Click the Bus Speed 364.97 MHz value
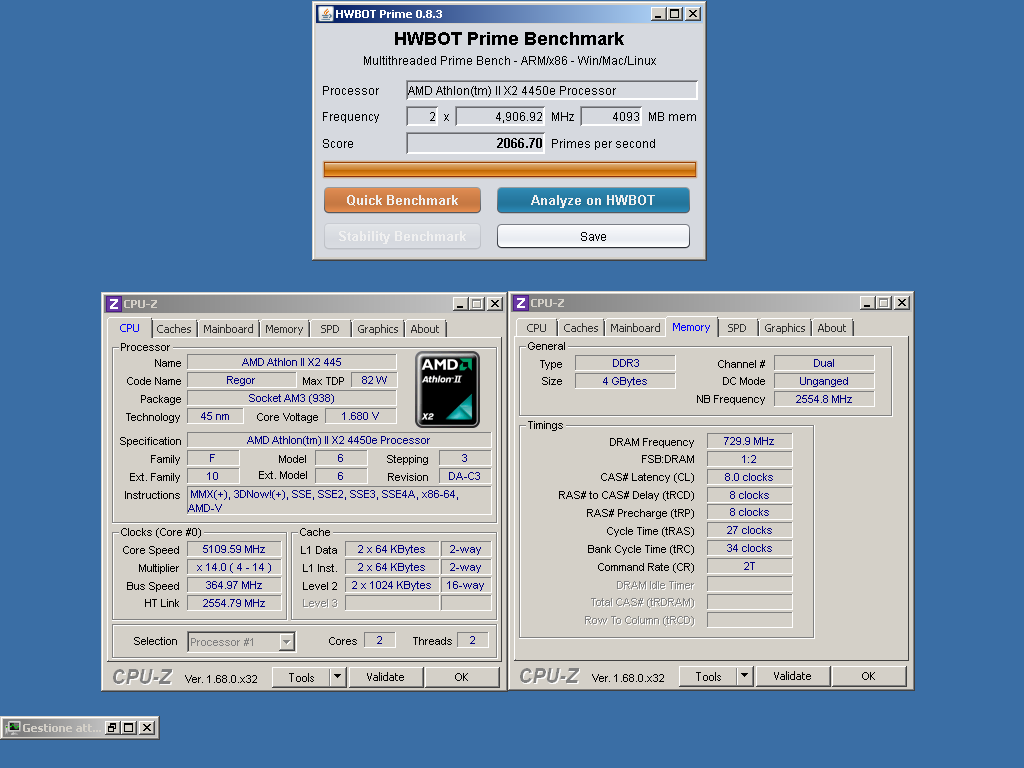The width and height of the screenshot is (1024, 768). pyautogui.click(x=234, y=585)
